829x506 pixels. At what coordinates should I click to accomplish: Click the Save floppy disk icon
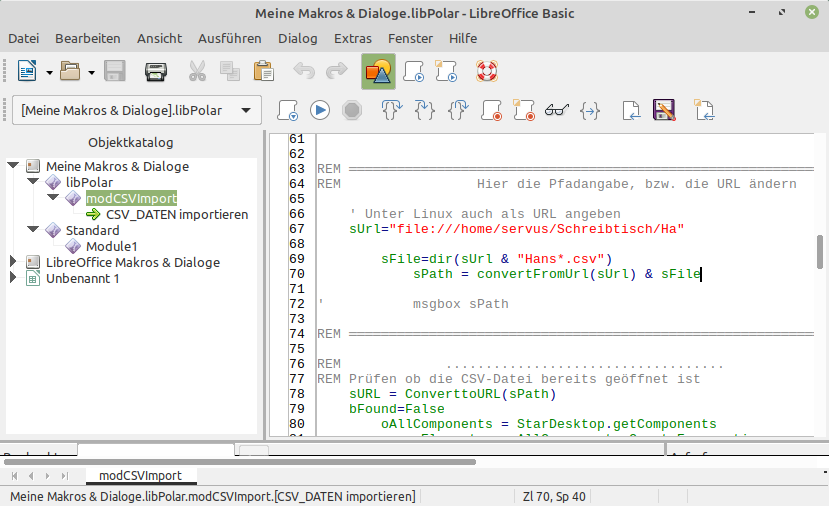coord(115,71)
